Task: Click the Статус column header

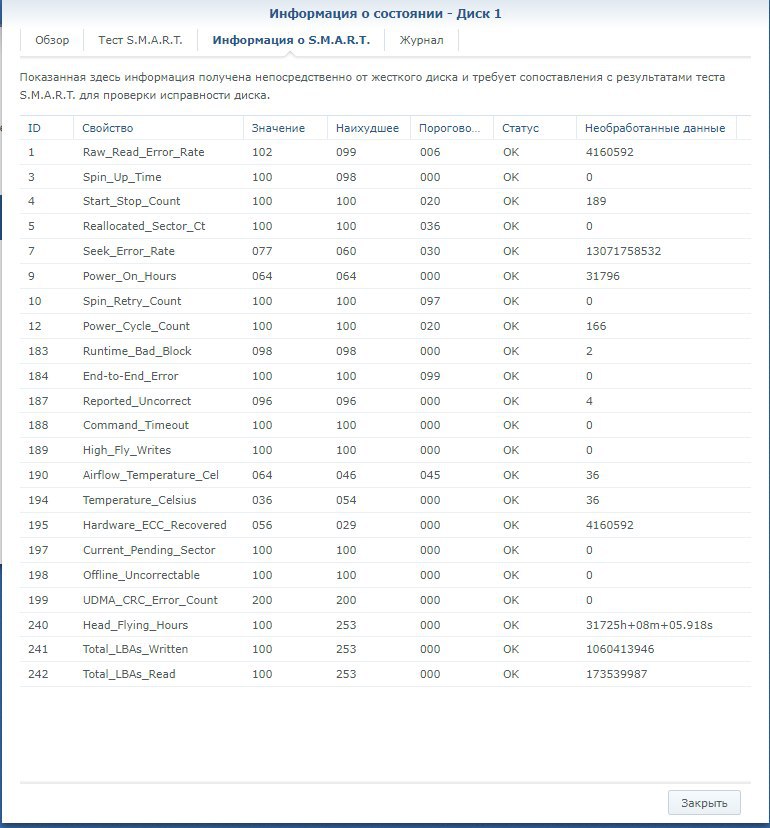Action: click(535, 128)
